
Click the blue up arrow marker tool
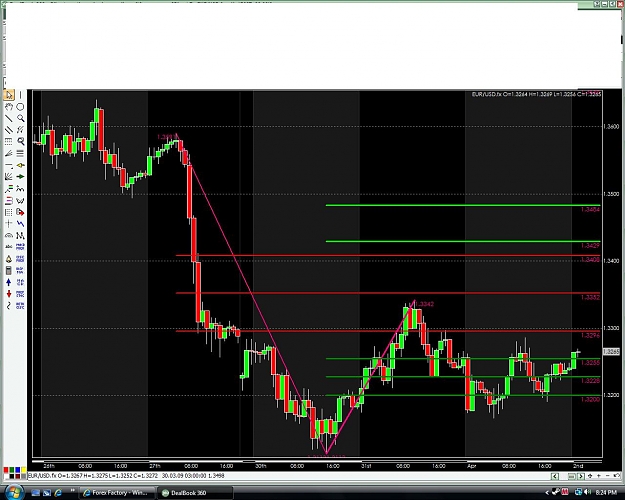[x=9, y=282]
